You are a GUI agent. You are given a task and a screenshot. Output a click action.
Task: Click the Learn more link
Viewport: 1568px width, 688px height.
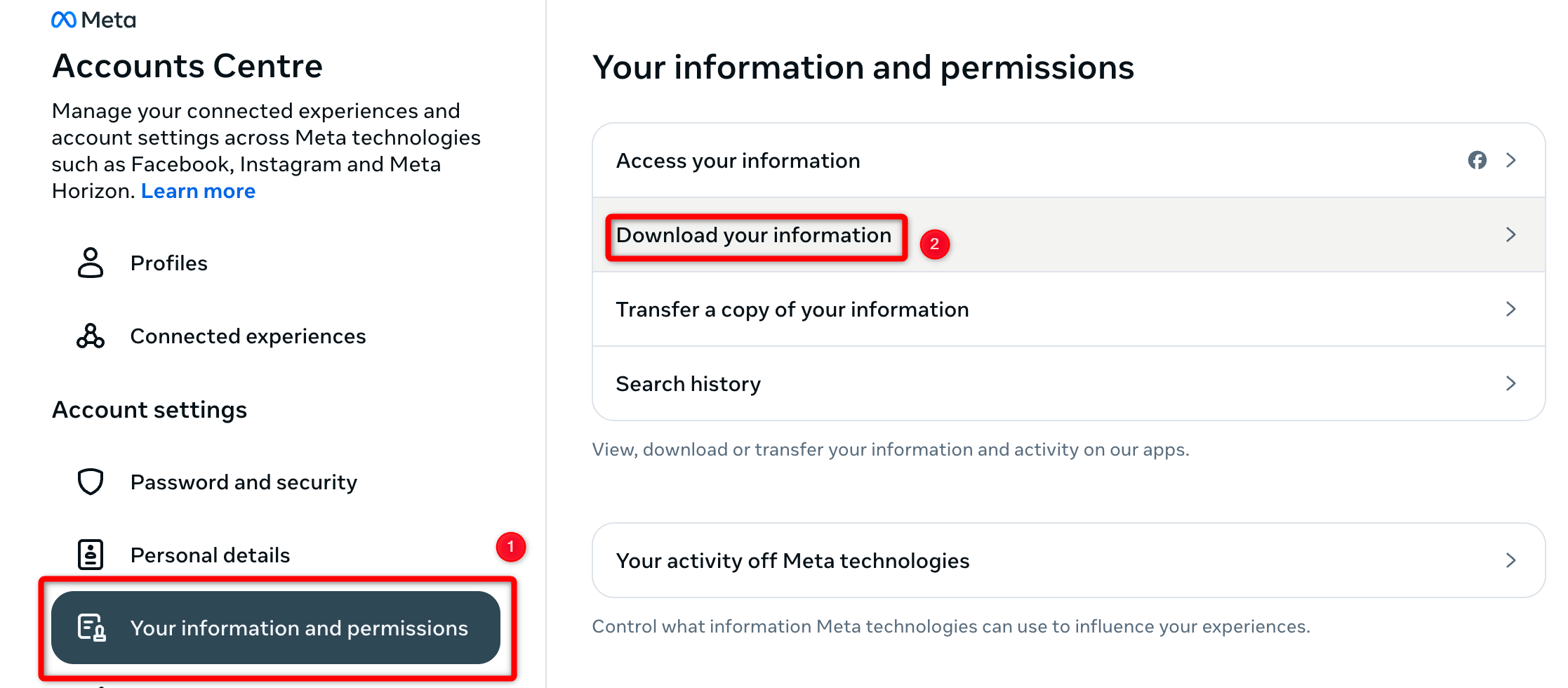point(199,190)
